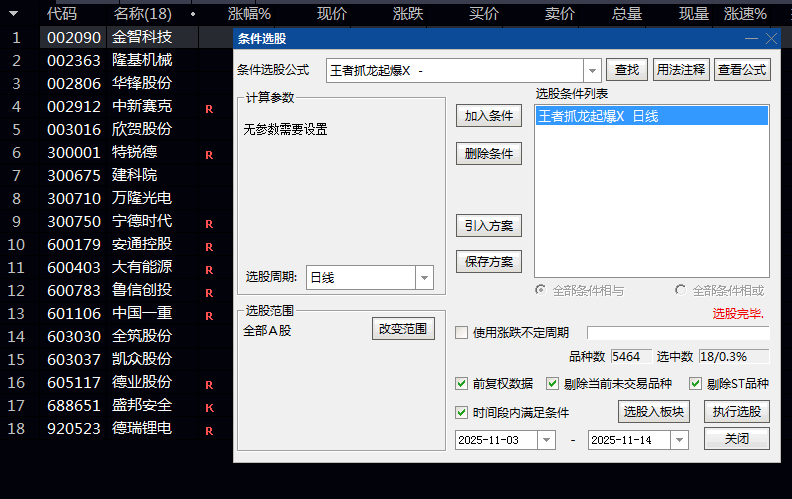Open start date 2025-11-03 picker

tap(546, 440)
